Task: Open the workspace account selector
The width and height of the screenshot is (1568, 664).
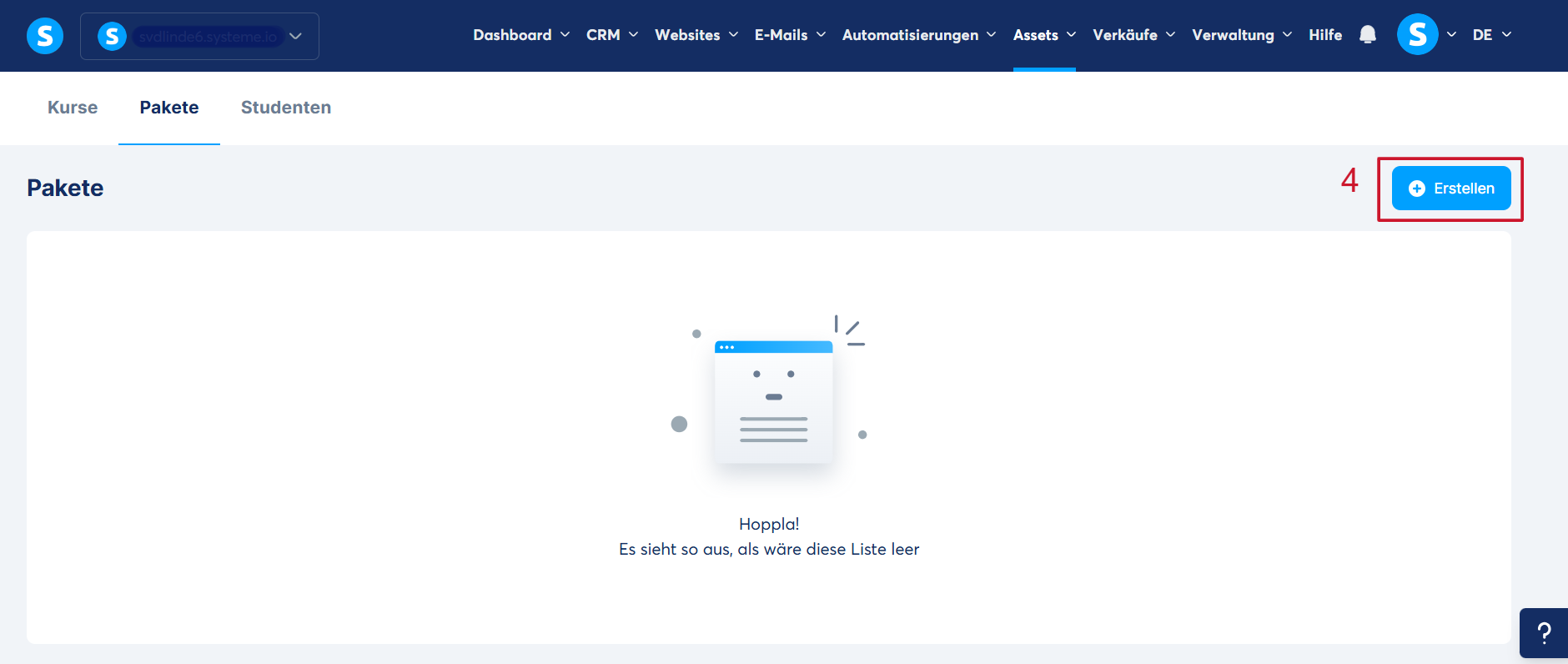Action: [199, 36]
